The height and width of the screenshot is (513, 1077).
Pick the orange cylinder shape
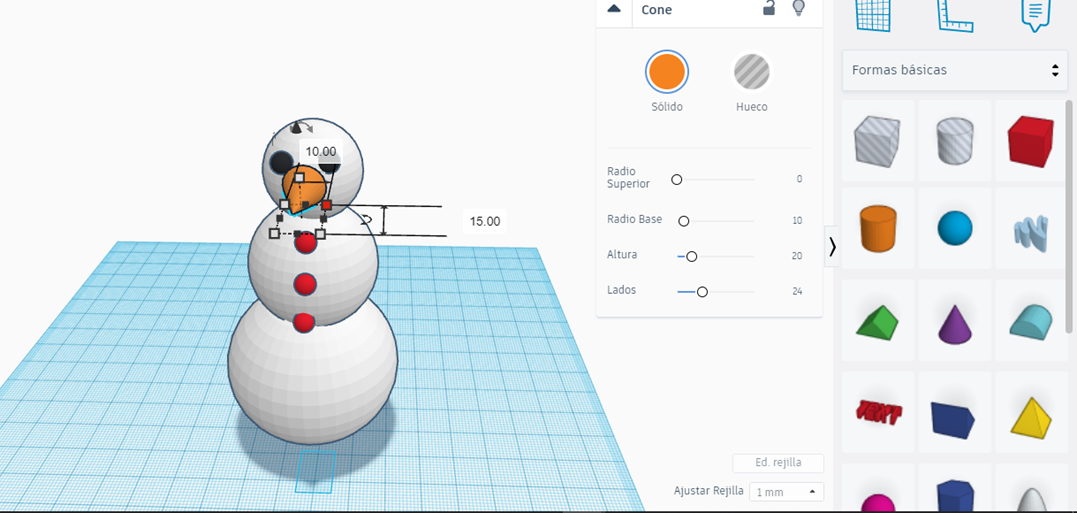coord(877,228)
